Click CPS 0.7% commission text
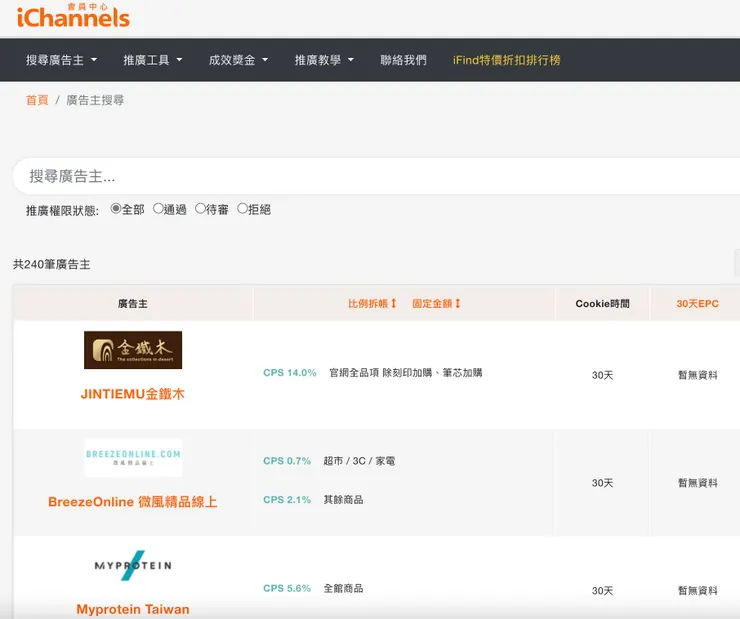Viewport: 740px width, 619px height. (287, 461)
